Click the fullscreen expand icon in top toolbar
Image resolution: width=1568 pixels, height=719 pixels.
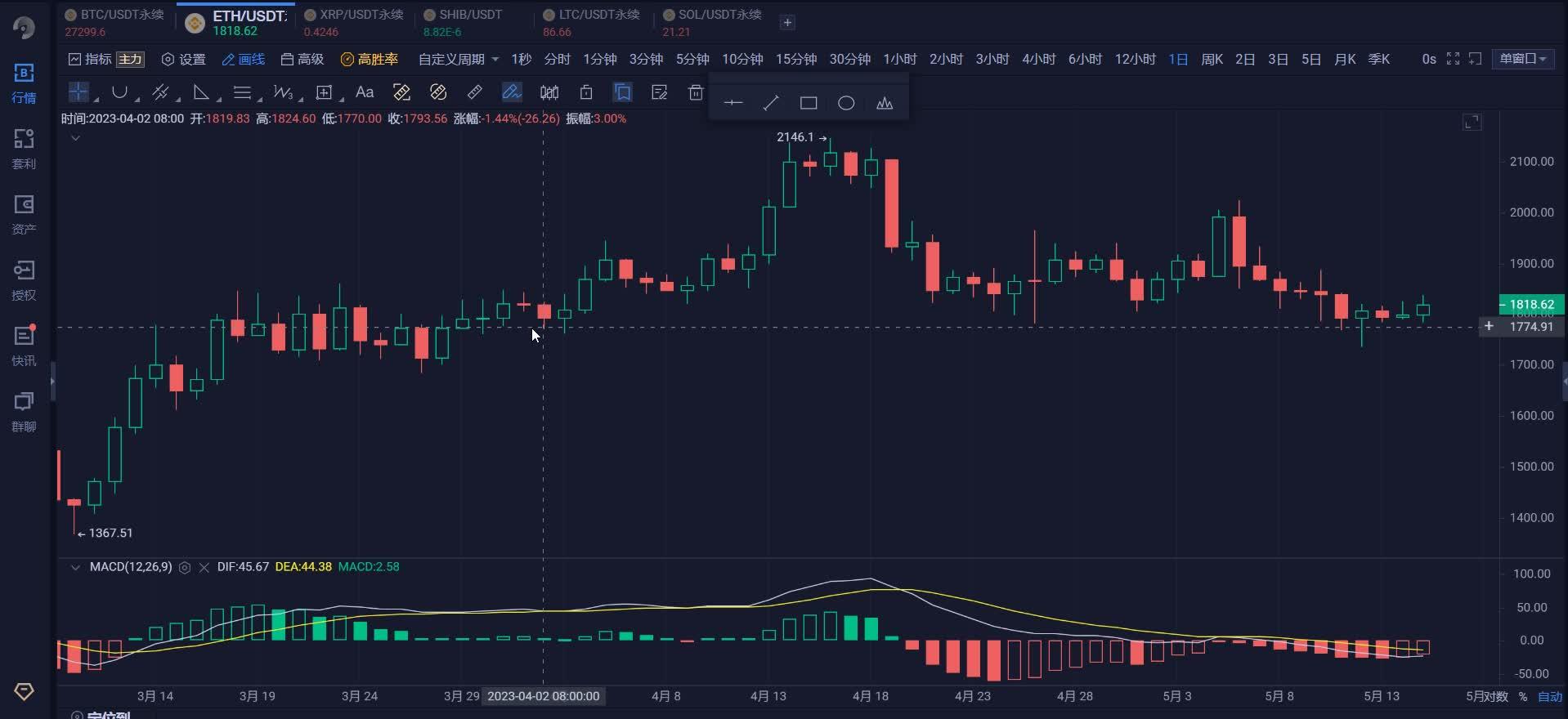(x=1453, y=59)
